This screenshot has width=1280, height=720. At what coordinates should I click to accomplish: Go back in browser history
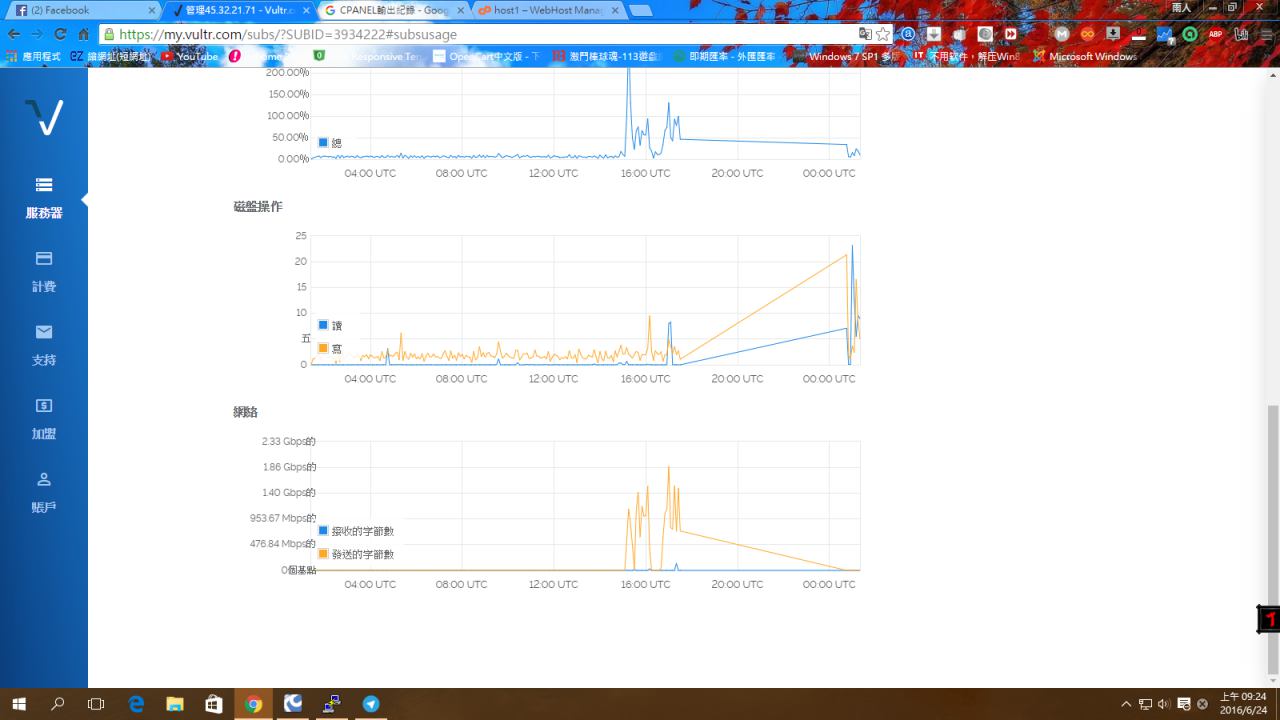click(14, 34)
